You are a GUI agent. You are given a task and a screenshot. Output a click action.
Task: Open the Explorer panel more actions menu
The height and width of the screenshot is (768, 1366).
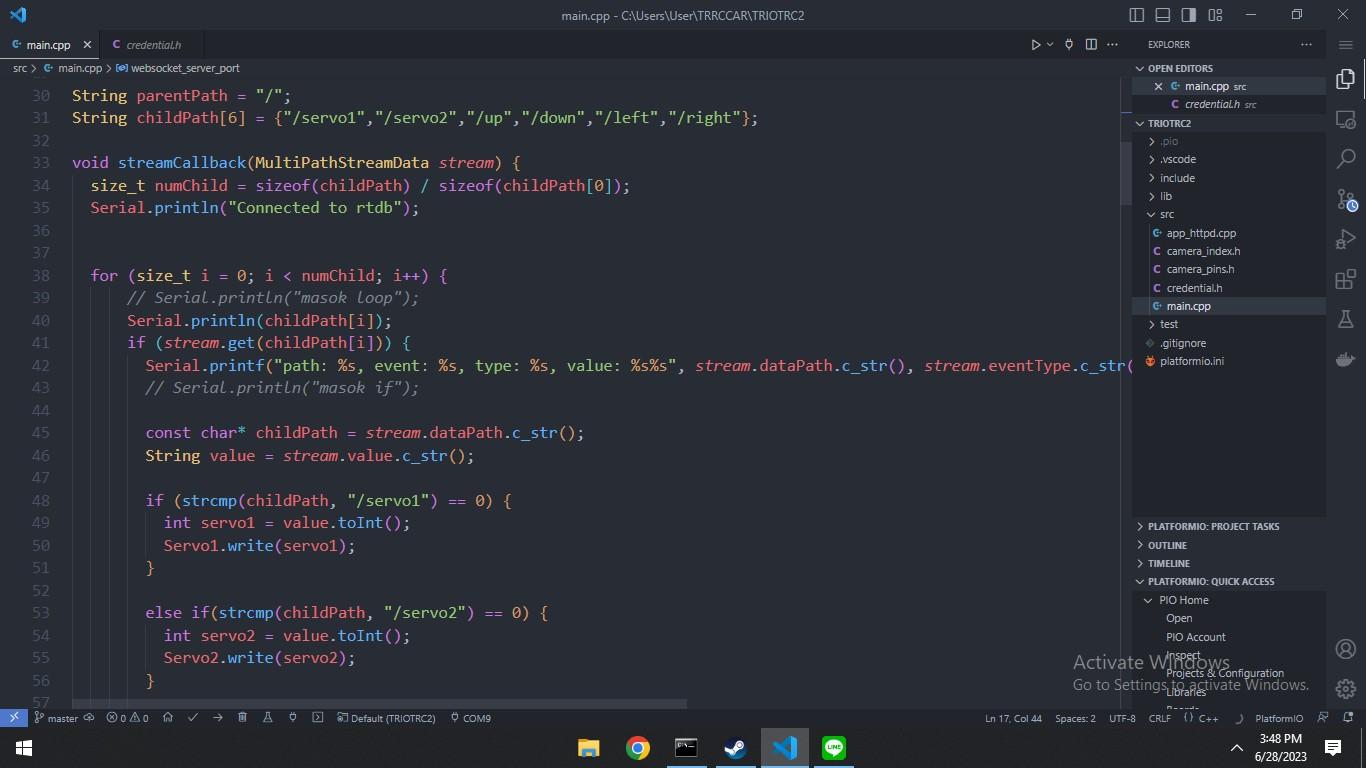(x=1306, y=45)
